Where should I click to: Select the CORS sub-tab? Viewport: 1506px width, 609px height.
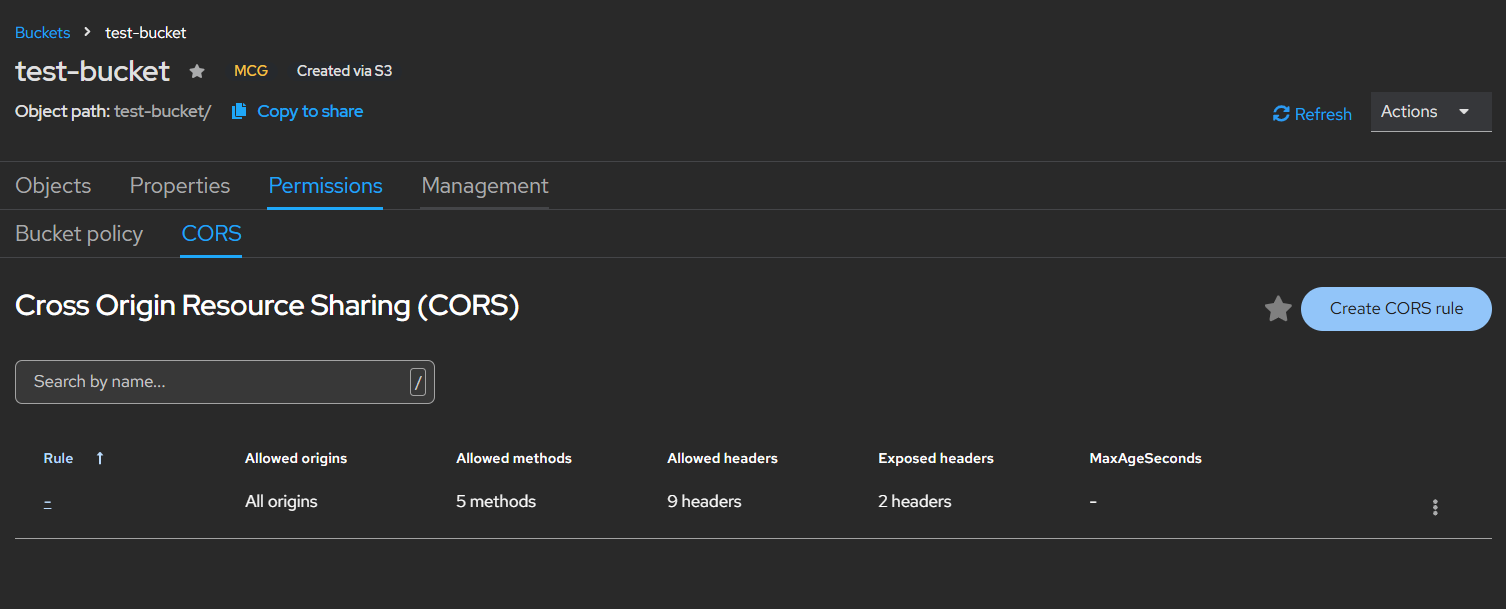[x=211, y=234]
